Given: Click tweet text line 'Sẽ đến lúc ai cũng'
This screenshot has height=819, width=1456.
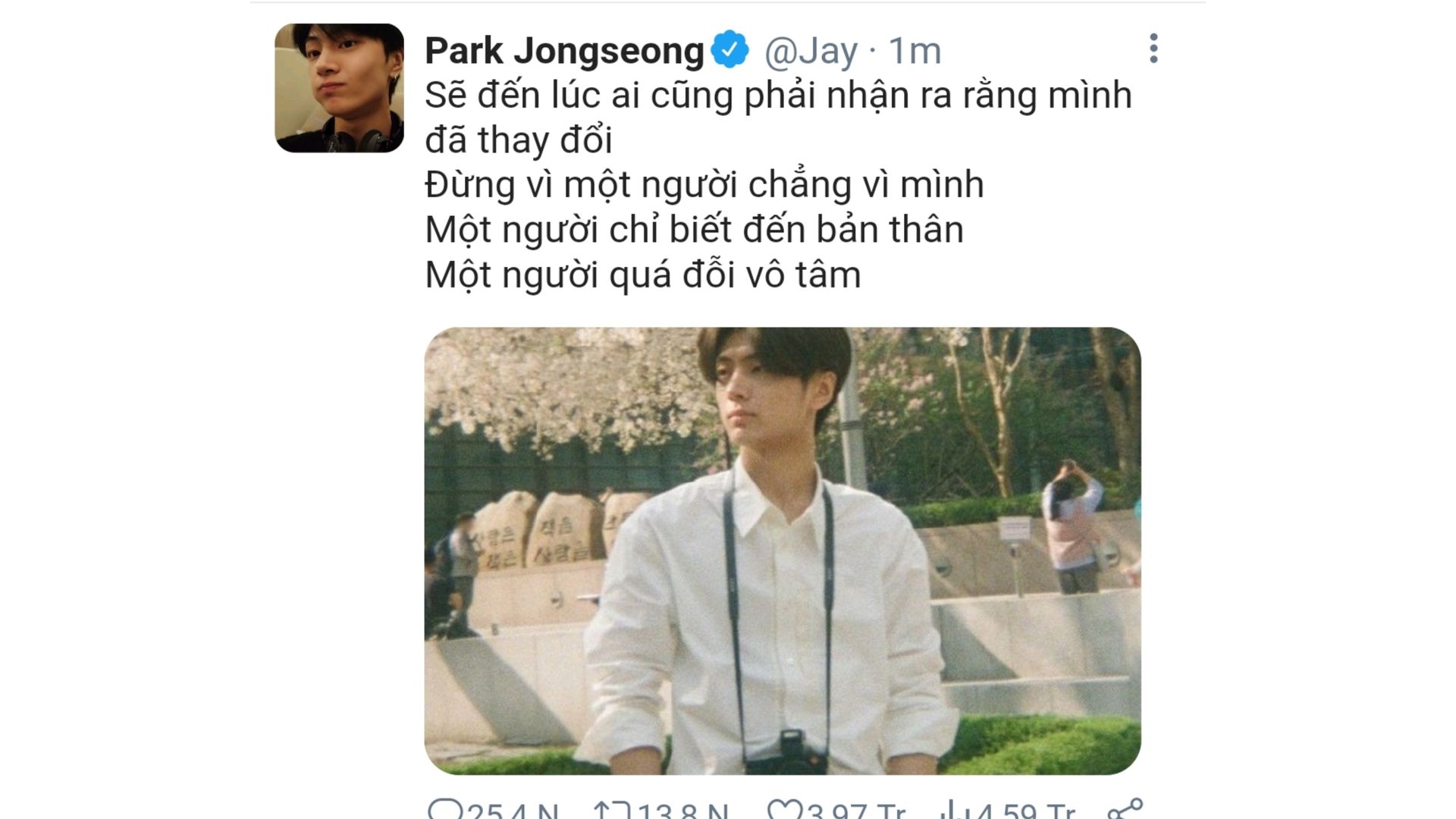Looking at the screenshot, I should [580, 96].
